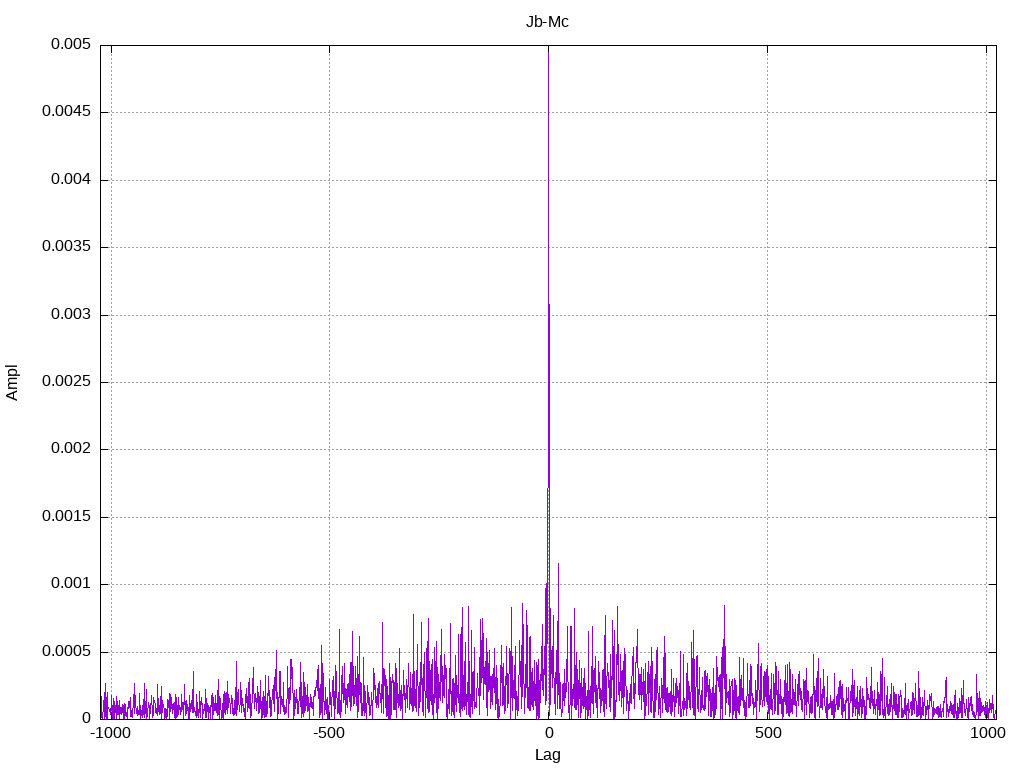Click the 0.0035 y-axis tick label
The image size is (1024, 768).
tap(66, 247)
